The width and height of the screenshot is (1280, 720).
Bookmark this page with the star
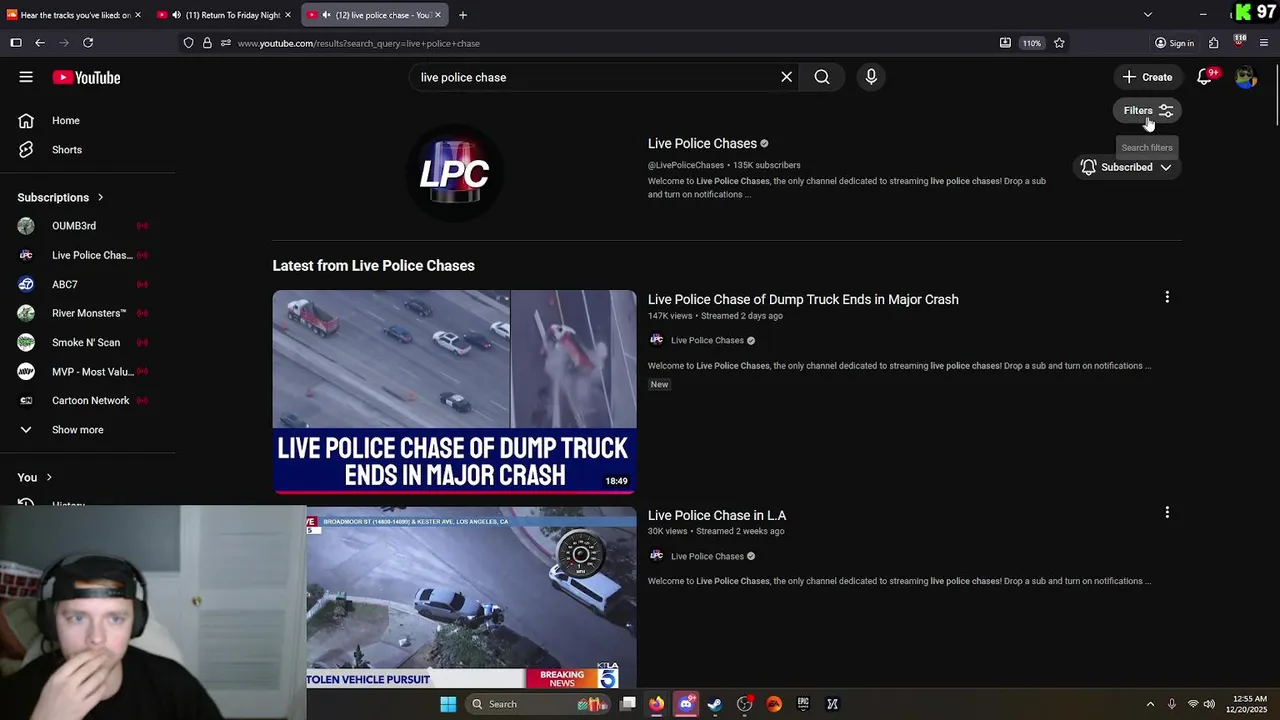point(1059,43)
